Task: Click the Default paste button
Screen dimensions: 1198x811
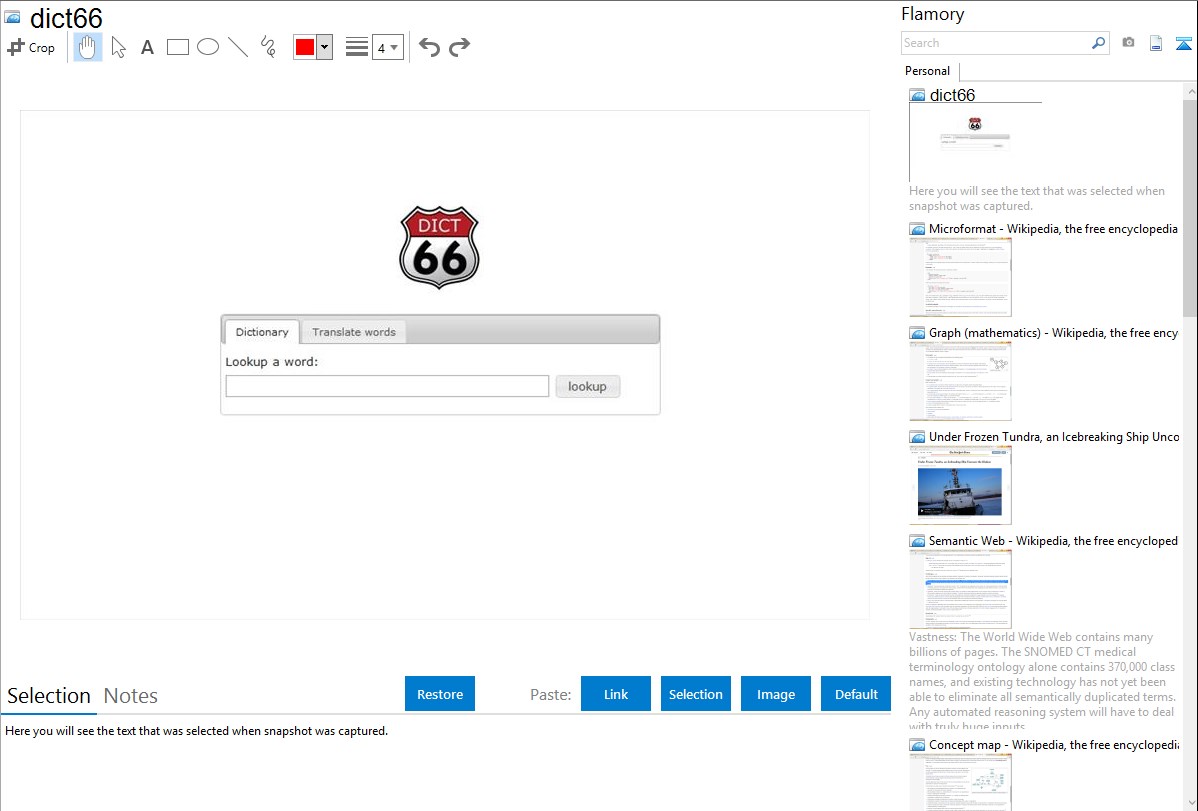Action: 856,694
